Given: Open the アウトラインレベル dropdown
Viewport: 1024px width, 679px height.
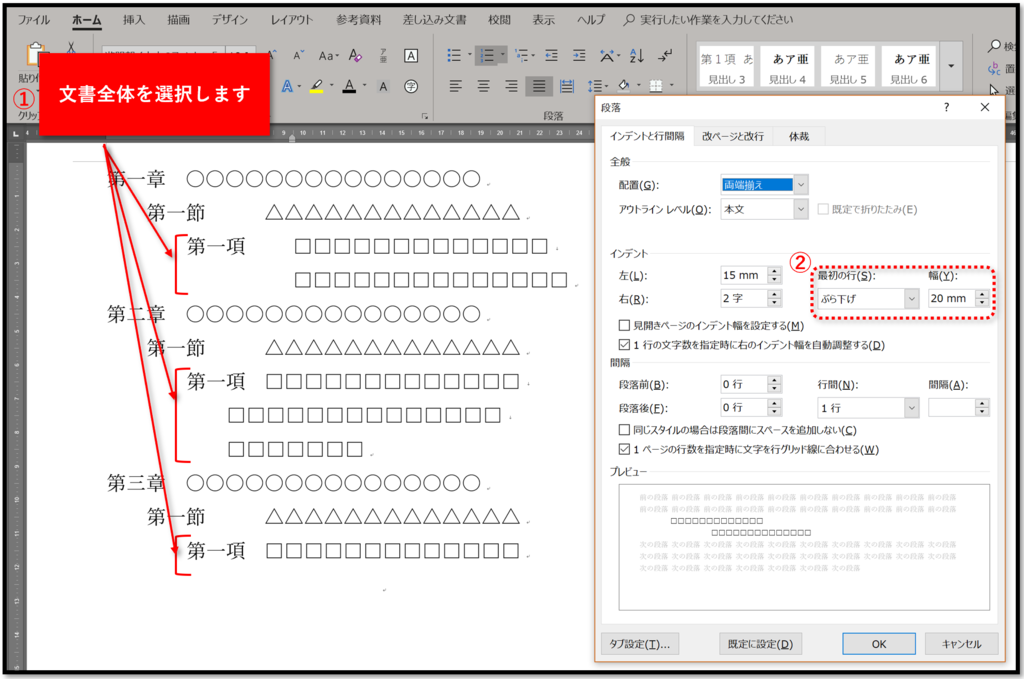Looking at the screenshot, I should pos(801,209).
